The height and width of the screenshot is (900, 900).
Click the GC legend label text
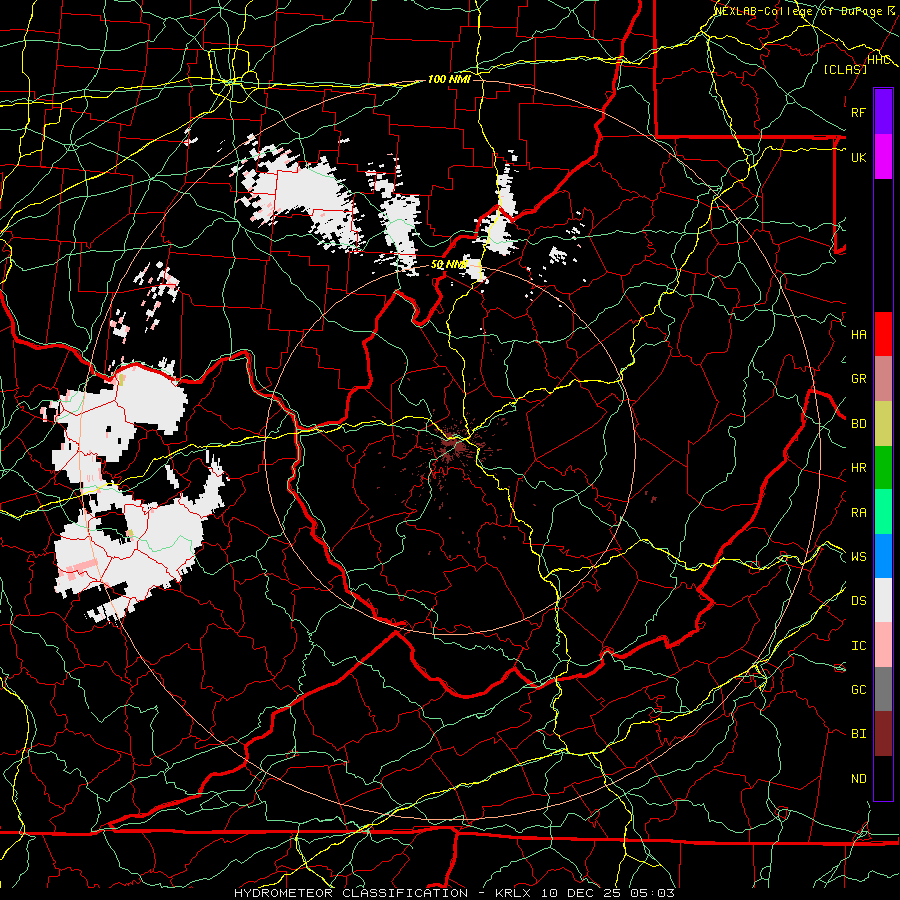point(858,689)
